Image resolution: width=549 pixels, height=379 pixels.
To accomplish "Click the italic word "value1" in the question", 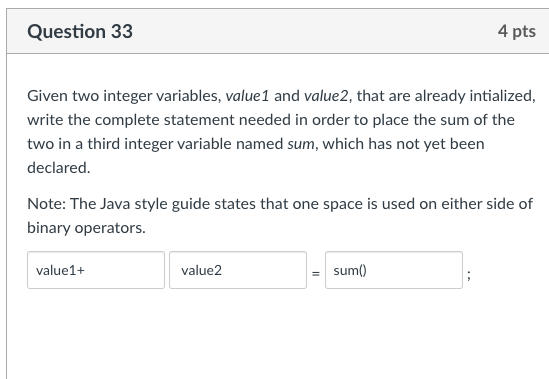I will 247,96.
